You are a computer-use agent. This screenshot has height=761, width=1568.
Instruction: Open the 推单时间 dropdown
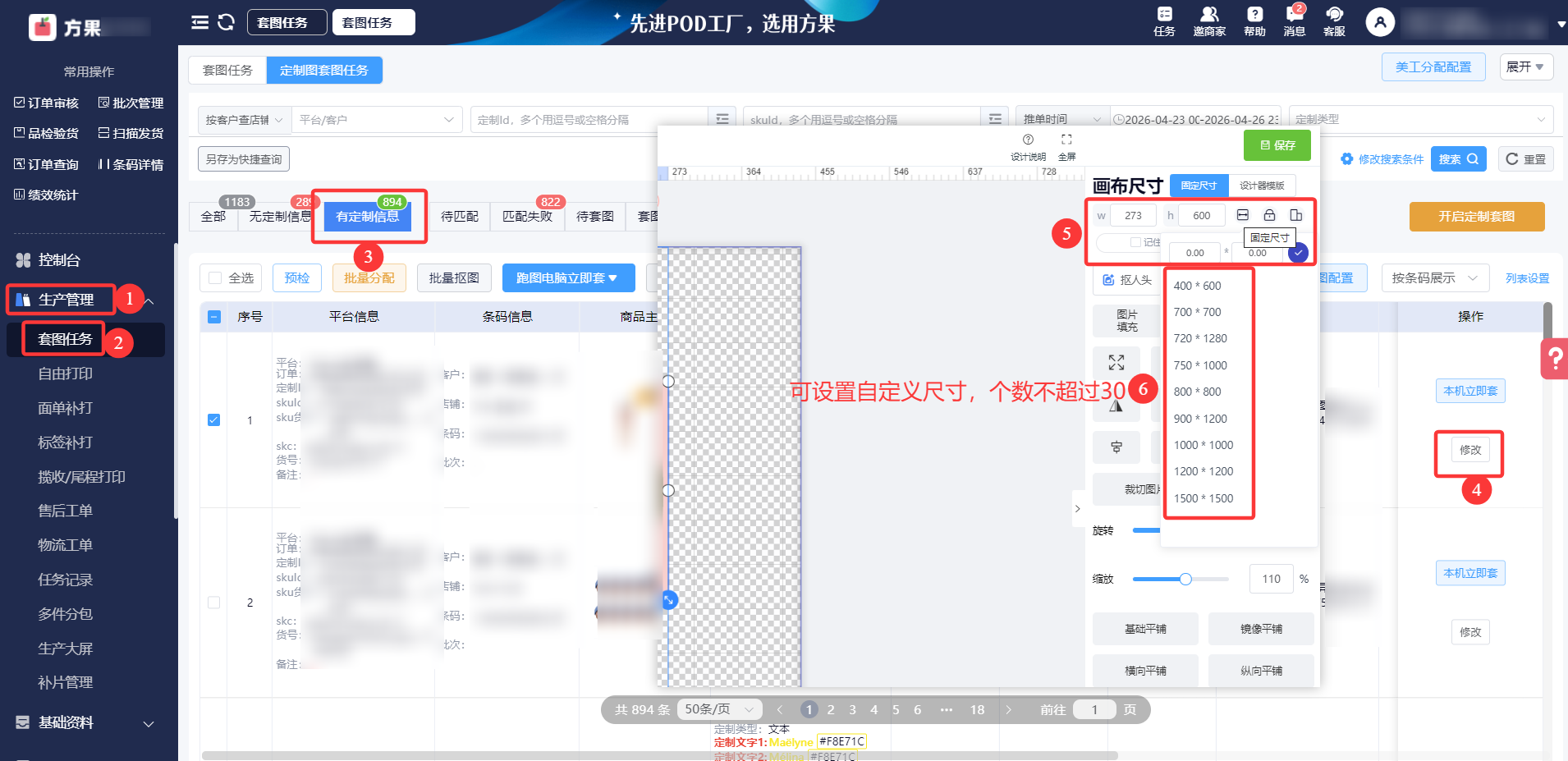coord(1062,119)
